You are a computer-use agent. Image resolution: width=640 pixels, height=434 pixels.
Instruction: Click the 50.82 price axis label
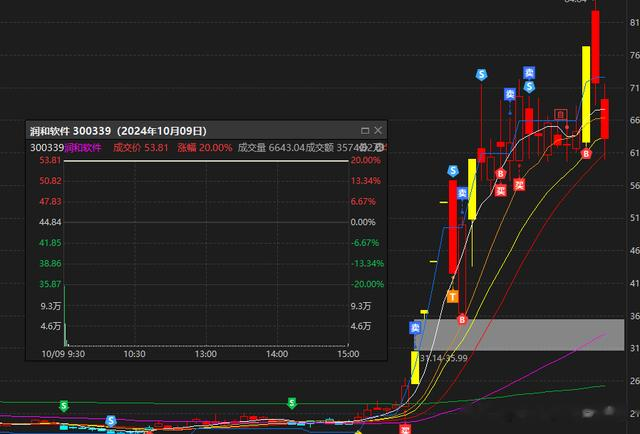pyautogui.click(x=51, y=181)
